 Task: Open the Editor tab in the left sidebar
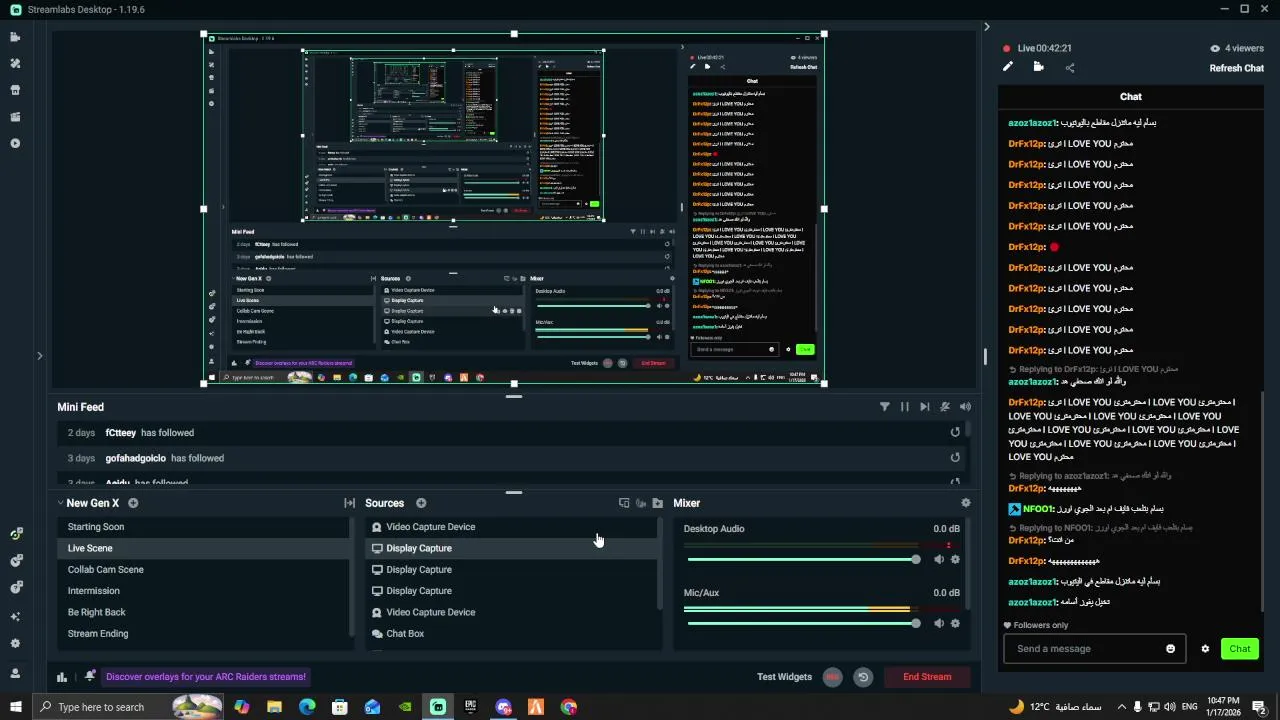coord(15,37)
